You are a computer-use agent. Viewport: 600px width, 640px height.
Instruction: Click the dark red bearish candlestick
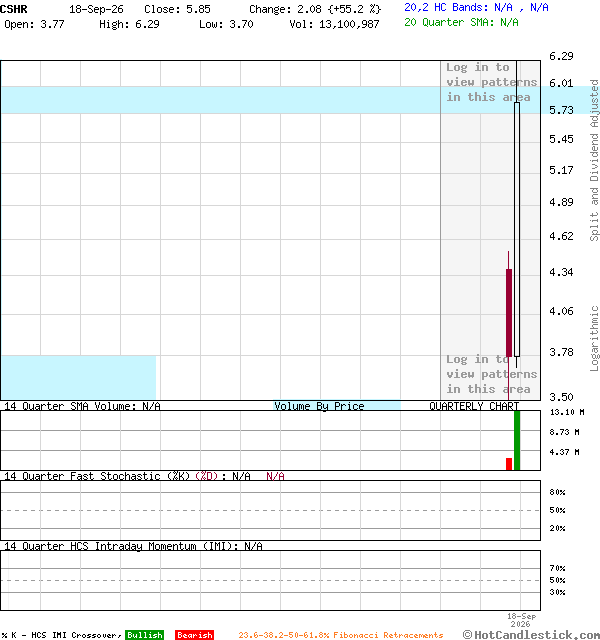pos(509,313)
